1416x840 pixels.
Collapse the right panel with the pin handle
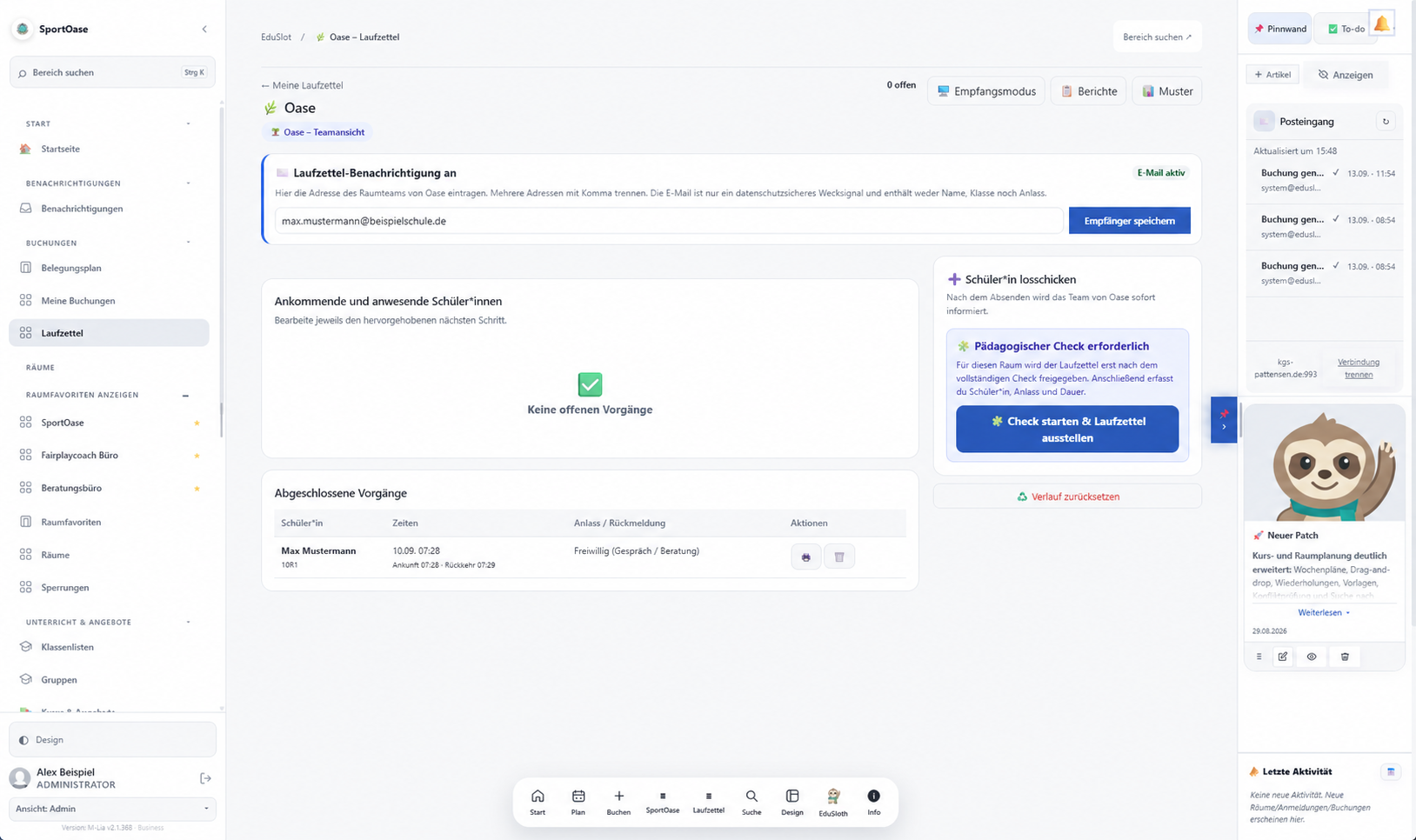coord(1224,420)
